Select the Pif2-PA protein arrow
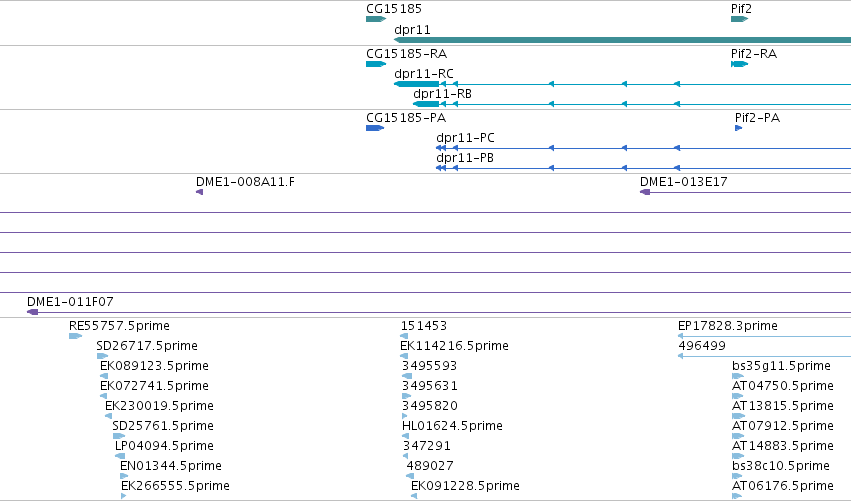 738,128
